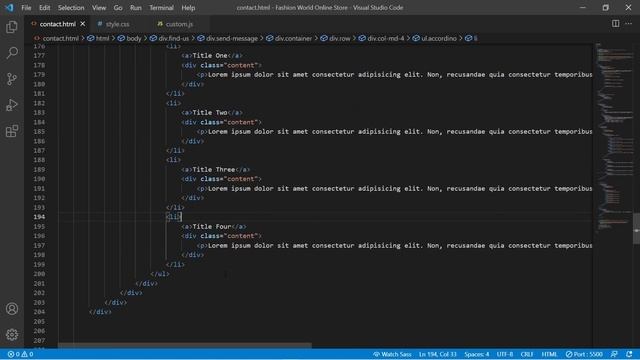Show errors and warnings in status bar
640x360 pixels.
(x=20, y=354)
